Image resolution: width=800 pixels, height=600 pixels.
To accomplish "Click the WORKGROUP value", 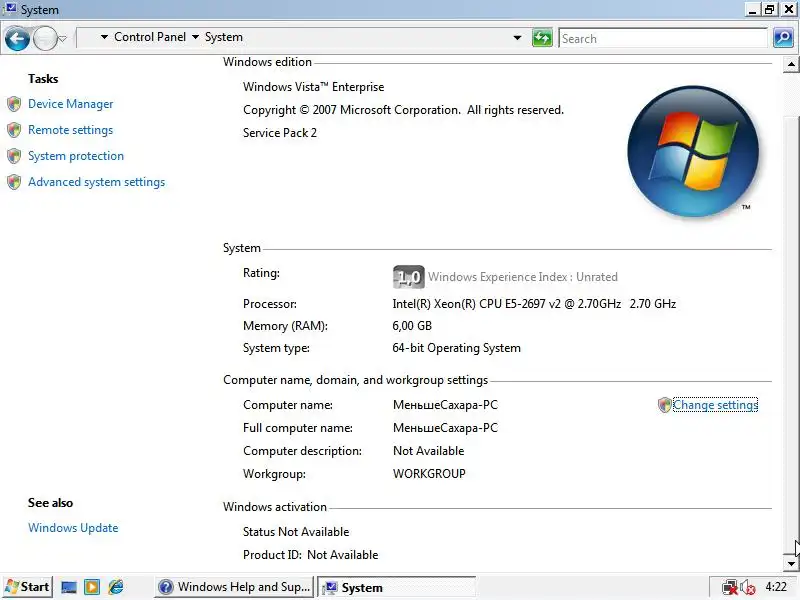I will tap(429, 474).
